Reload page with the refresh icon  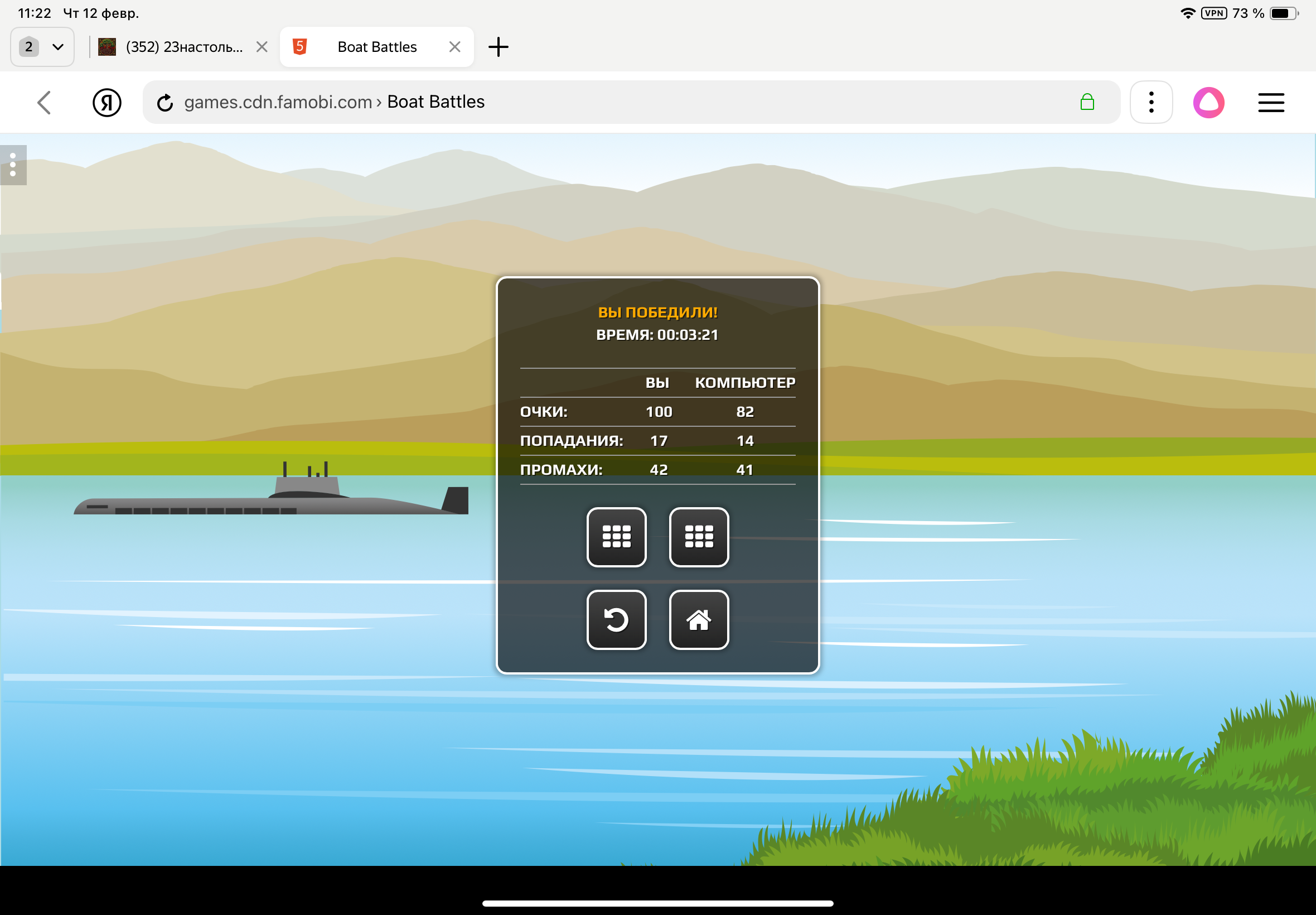(x=165, y=103)
